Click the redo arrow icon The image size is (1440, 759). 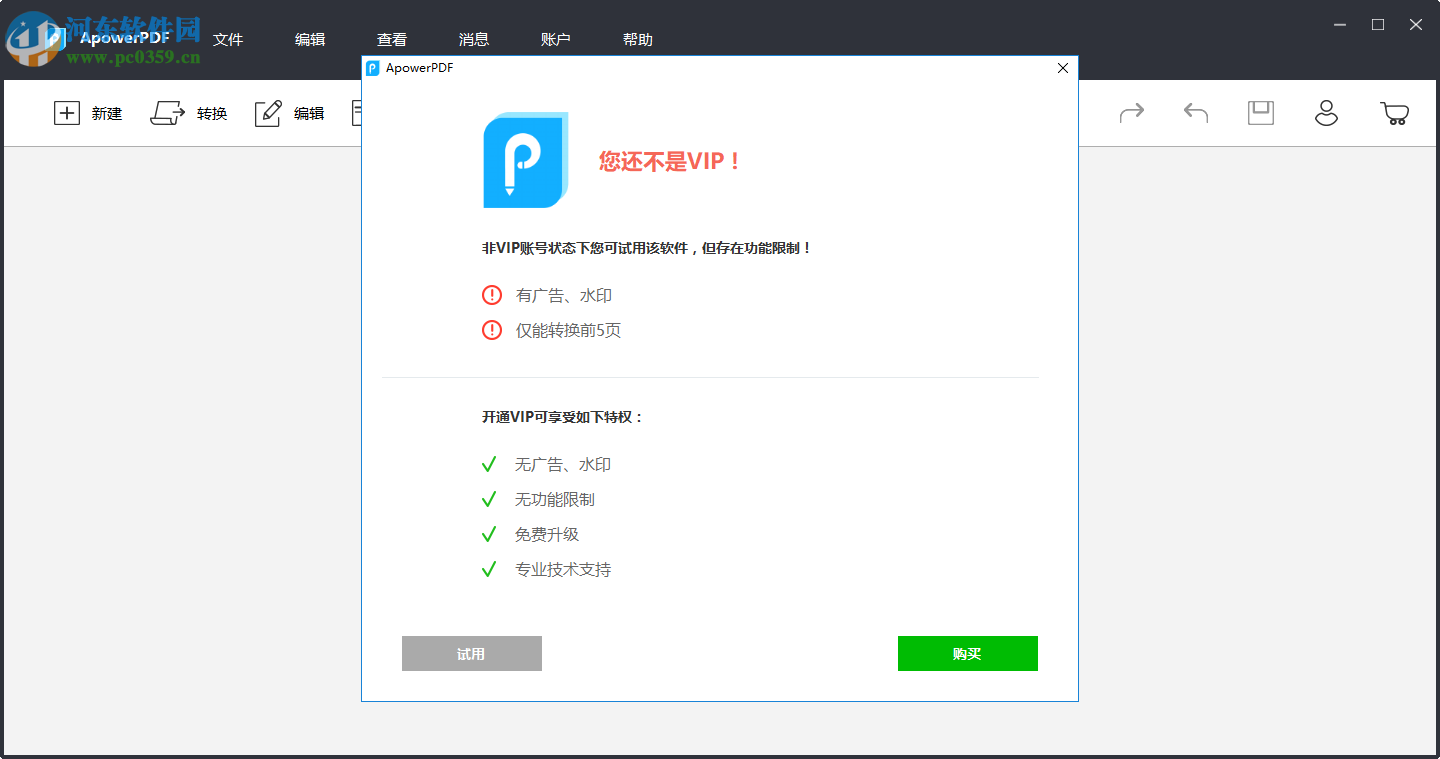coord(1132,113)
